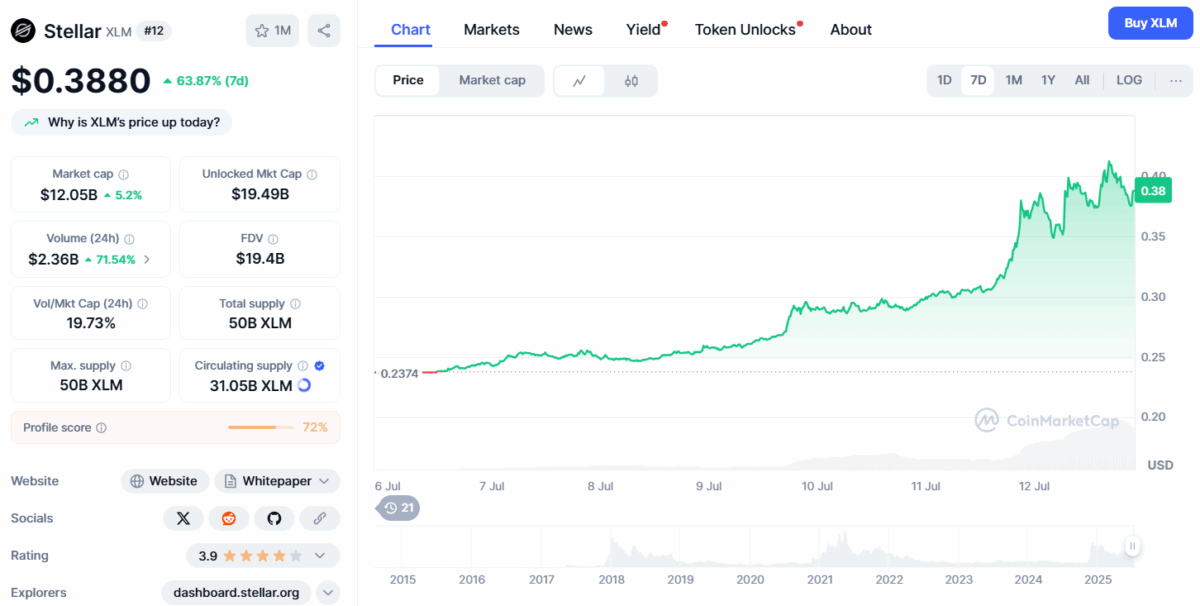Select the Market cap toggle

click(x=492, y=80)
